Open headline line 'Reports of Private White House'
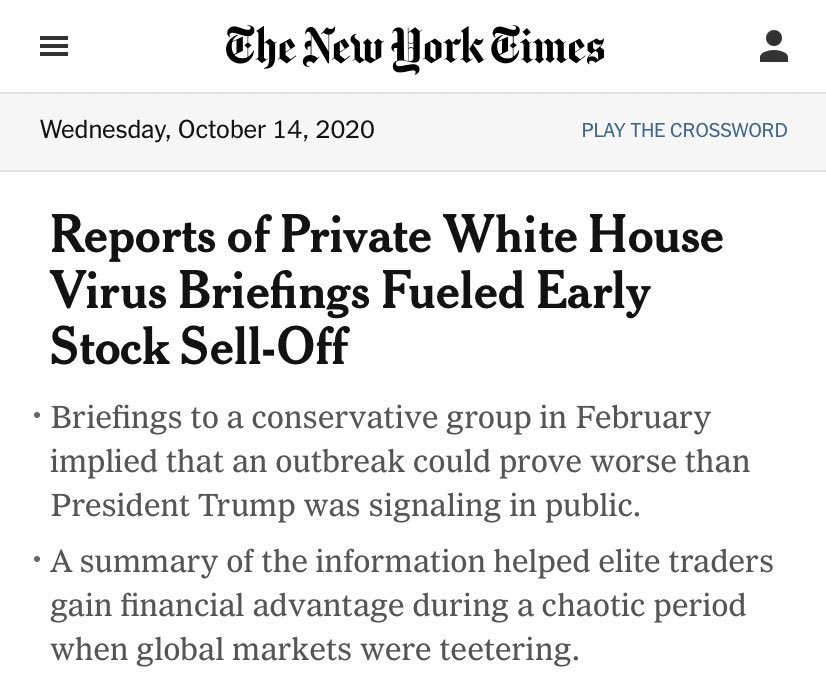Viewport: 826px width, 689px height. pyautogui.click(x=387, y=236)
